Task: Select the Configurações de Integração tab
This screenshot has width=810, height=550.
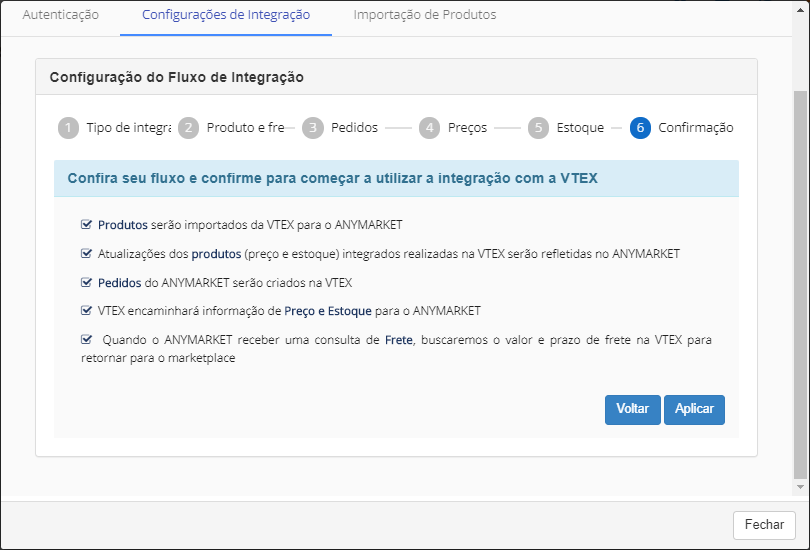Action: pos(226,15)
